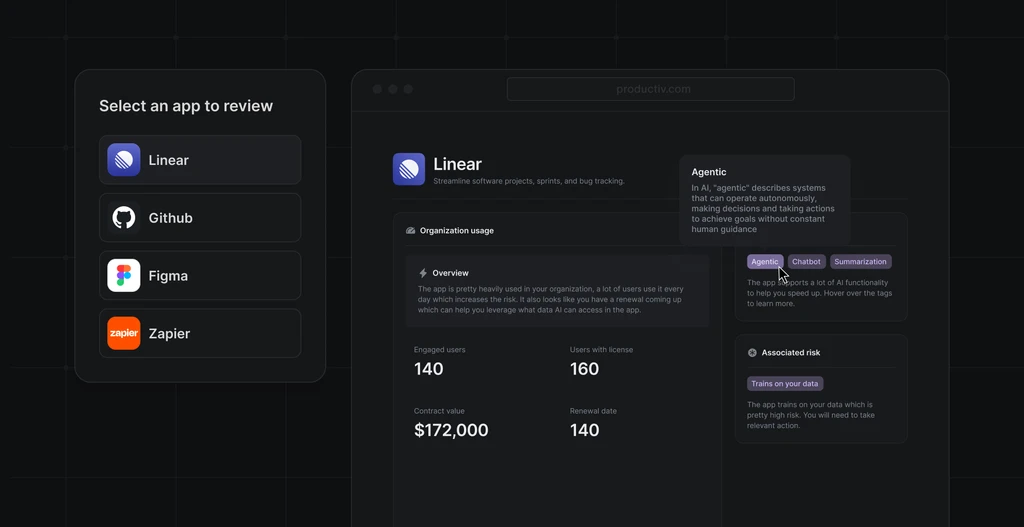Click the Renewal date value
Viewport: 1024px width, 527px height.
(584, 430)
